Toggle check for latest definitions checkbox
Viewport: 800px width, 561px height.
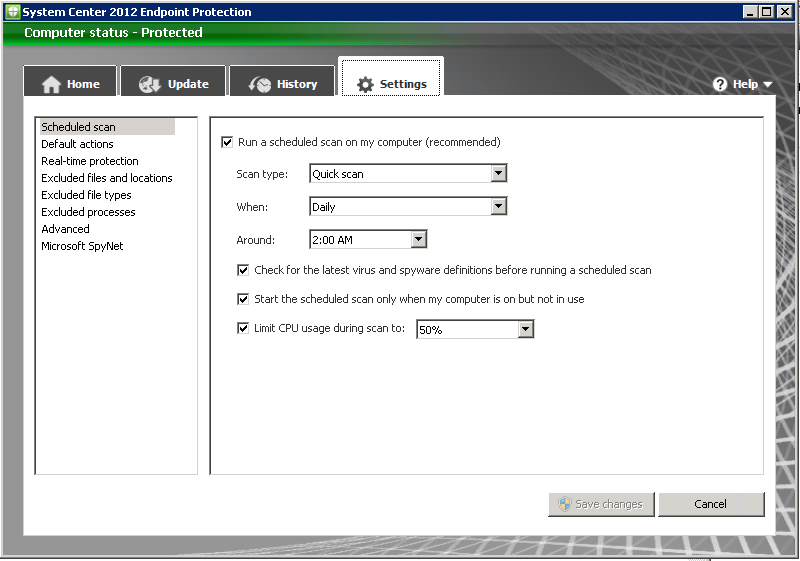pos(243,270)
